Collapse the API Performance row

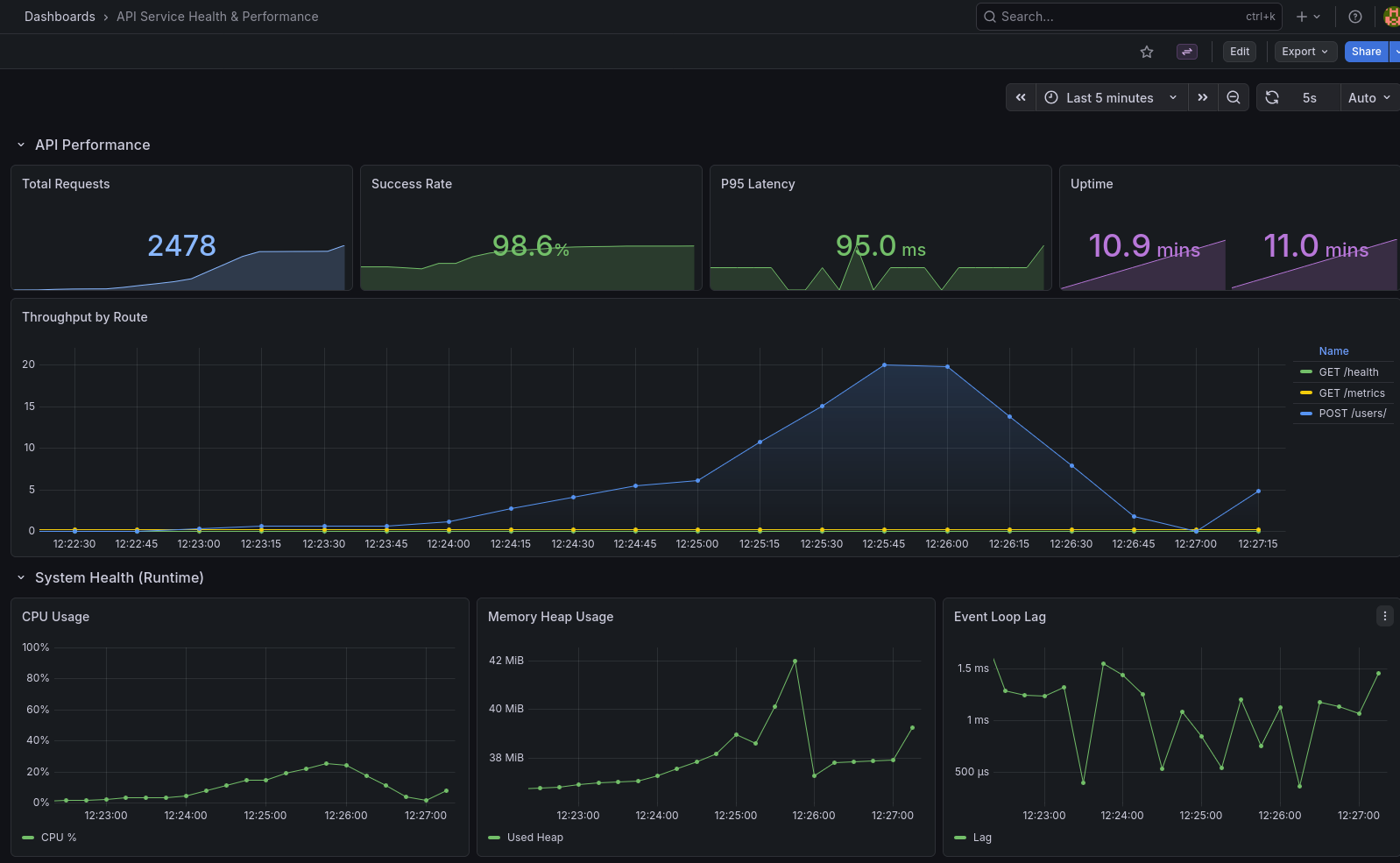(21, 145)
